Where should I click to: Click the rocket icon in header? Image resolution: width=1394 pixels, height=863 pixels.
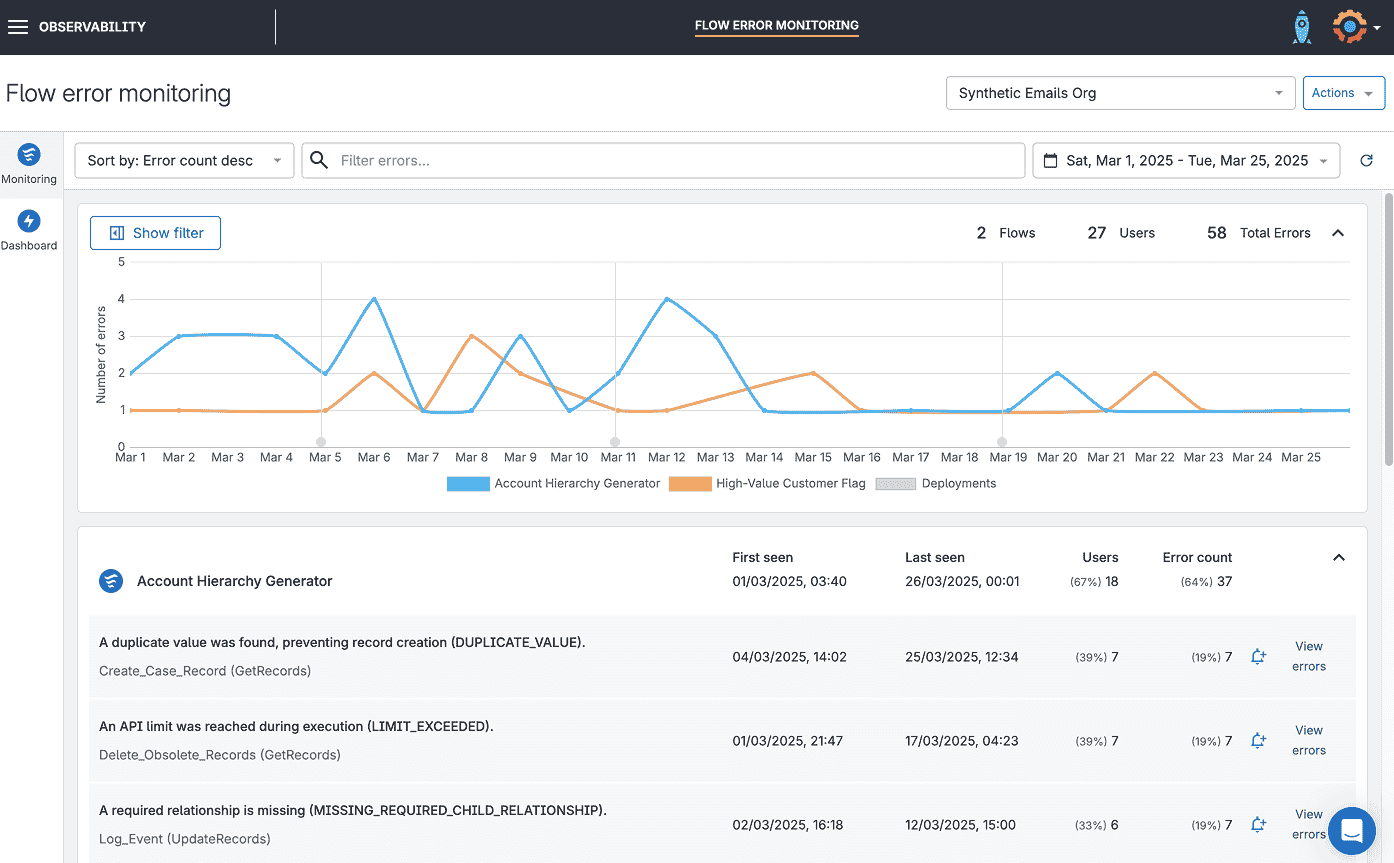pos(1301,27)
